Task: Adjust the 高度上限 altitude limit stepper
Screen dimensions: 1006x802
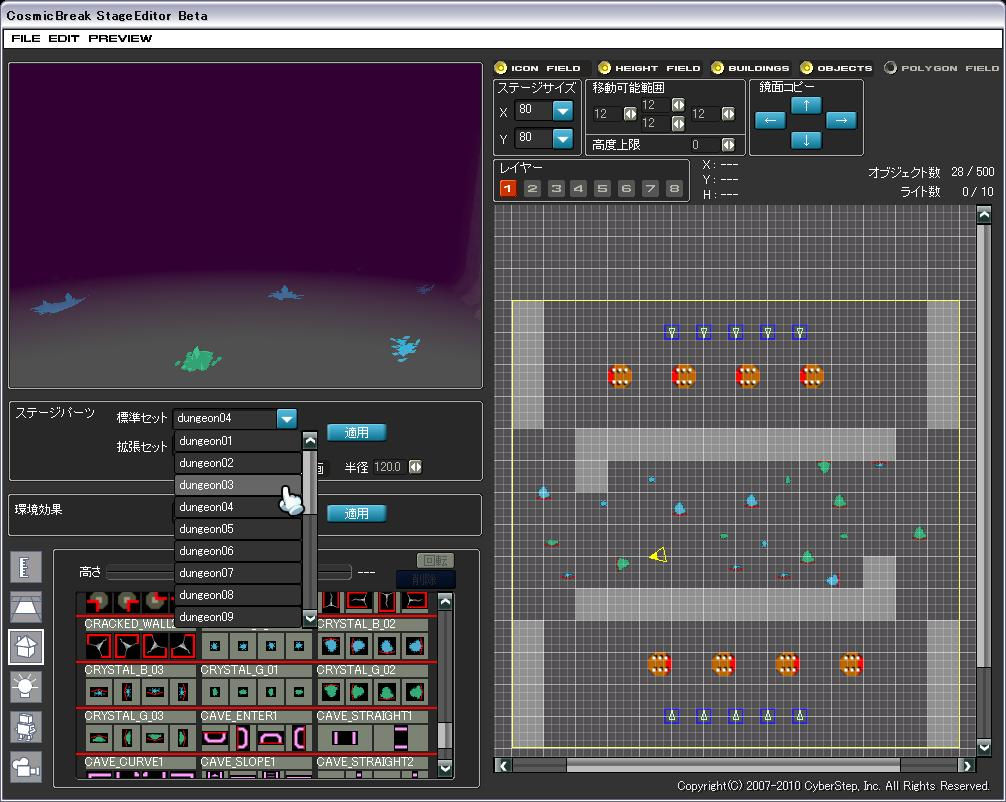Action: tap(728, 145)
